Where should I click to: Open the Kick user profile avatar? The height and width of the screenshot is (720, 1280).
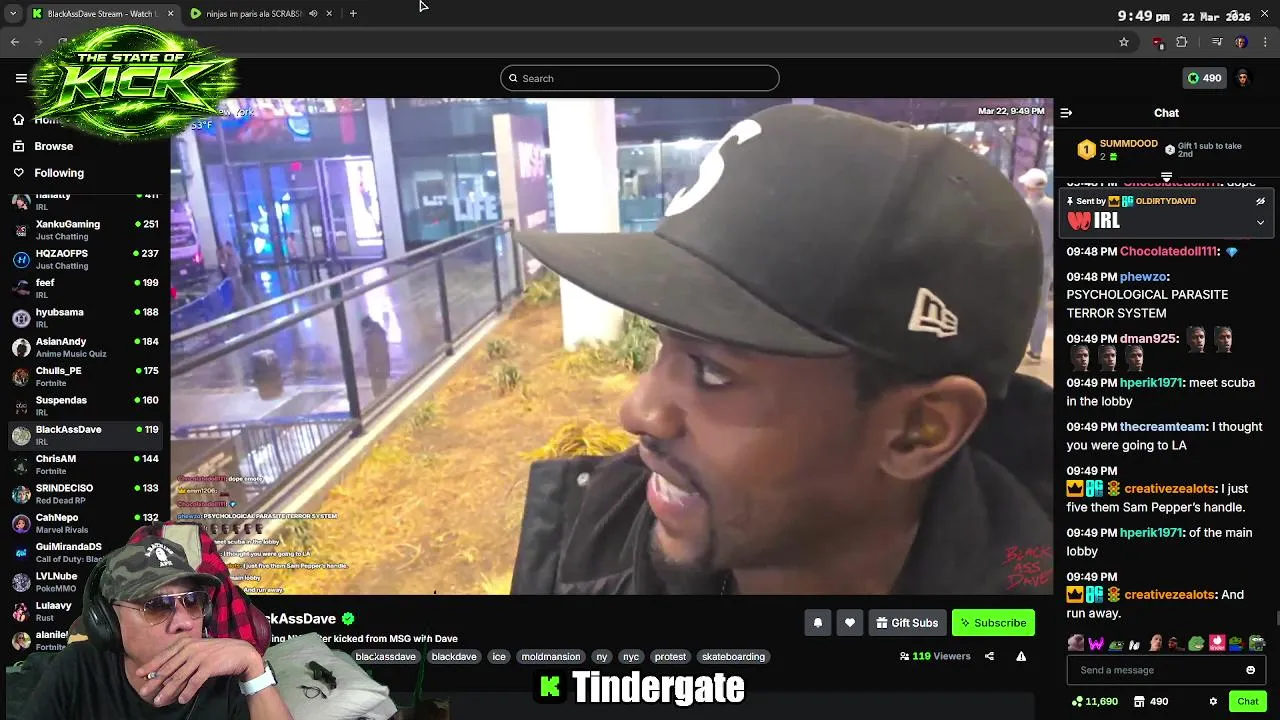click(x=1243, y=78)
